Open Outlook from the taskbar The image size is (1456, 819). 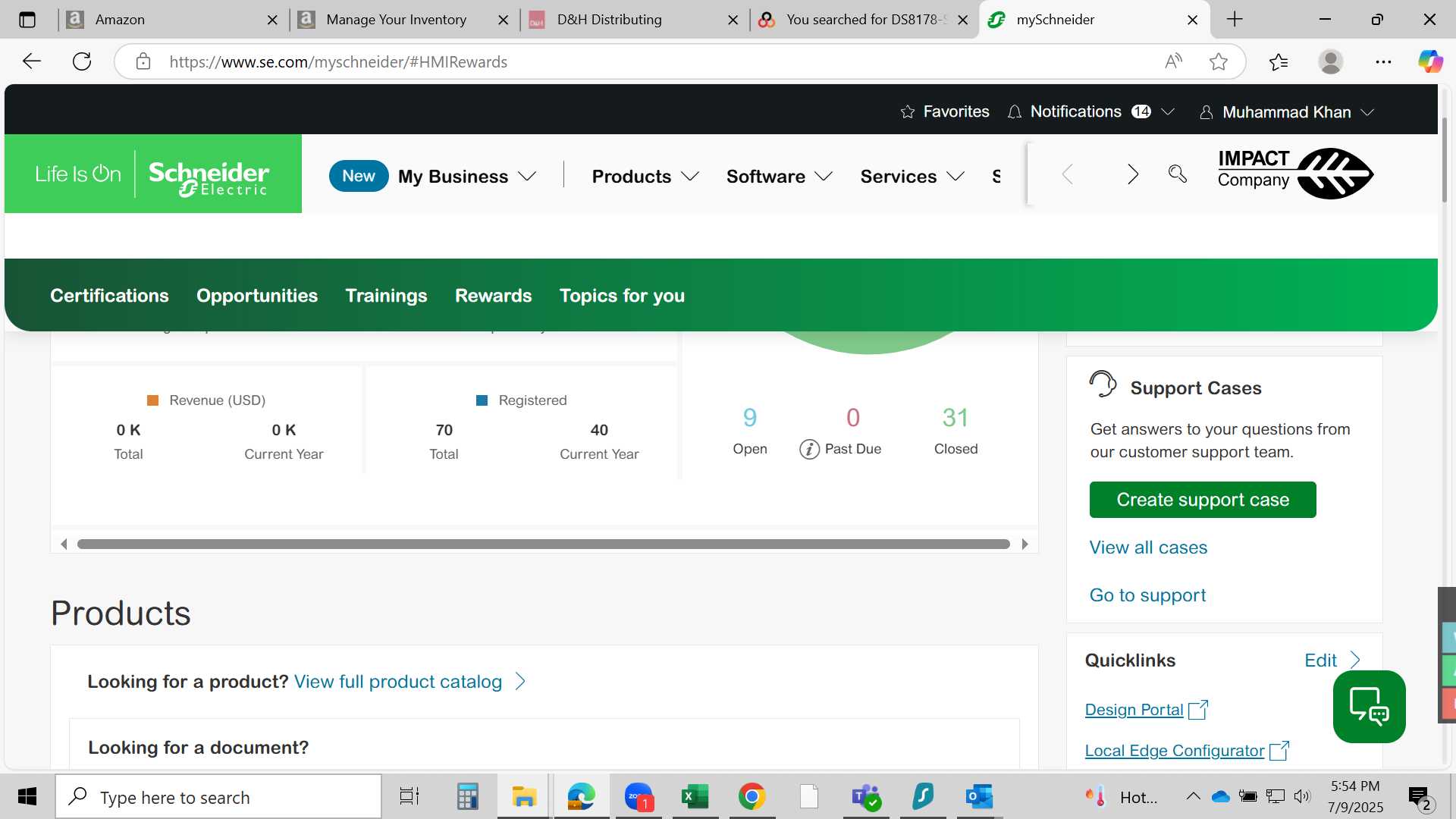click(979, 796)
